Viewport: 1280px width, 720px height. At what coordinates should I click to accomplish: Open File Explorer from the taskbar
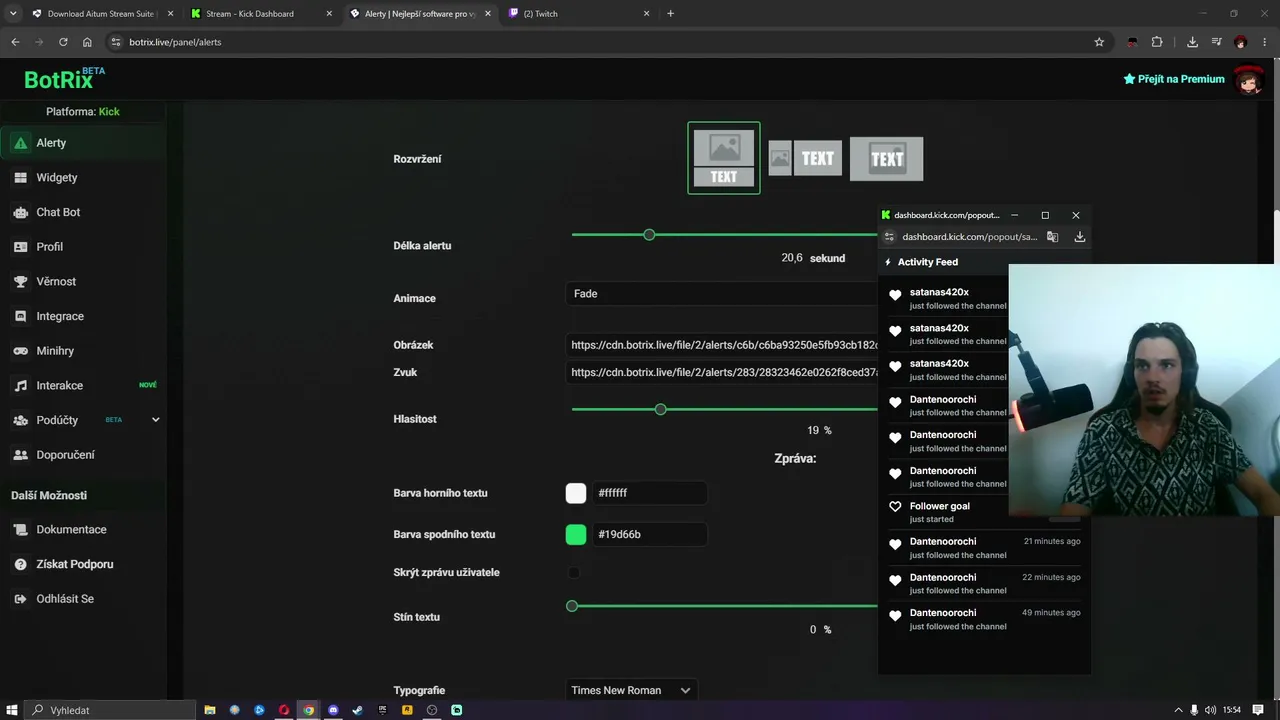(210, 710)
